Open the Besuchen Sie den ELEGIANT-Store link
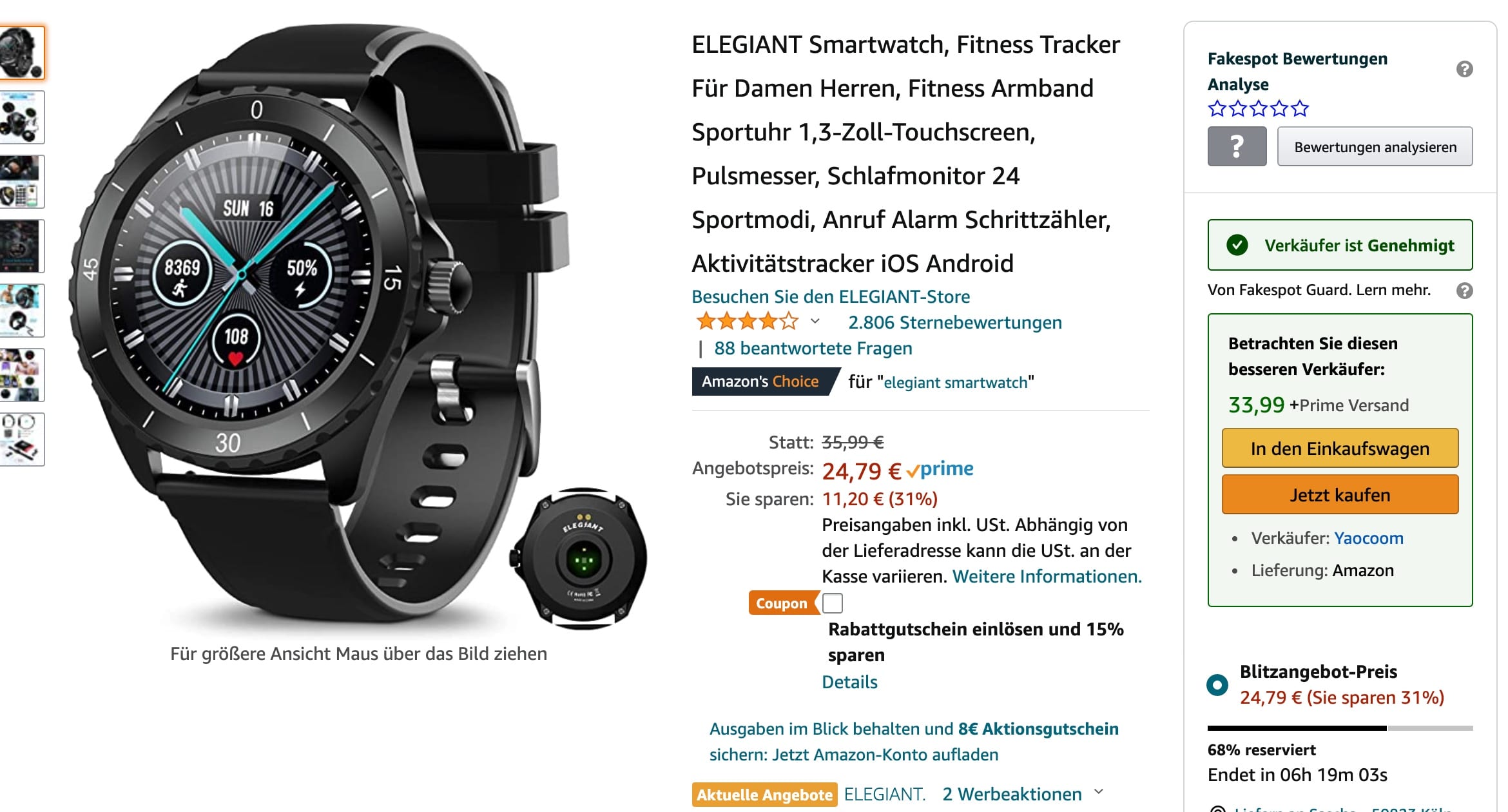The image size is (1508, 812). pos(831,296)
